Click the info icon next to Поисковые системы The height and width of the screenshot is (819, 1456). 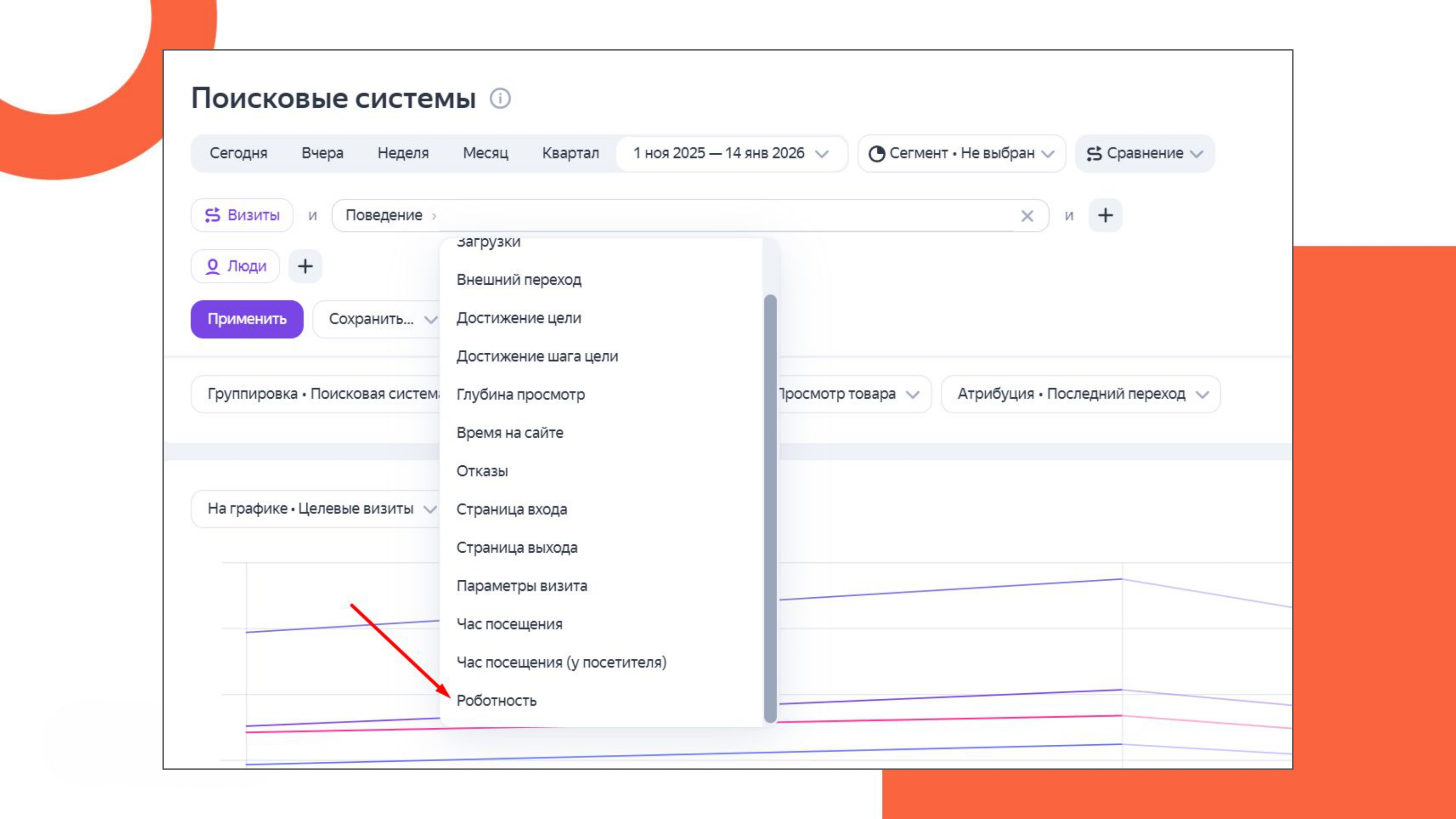[x=500, y=98]
